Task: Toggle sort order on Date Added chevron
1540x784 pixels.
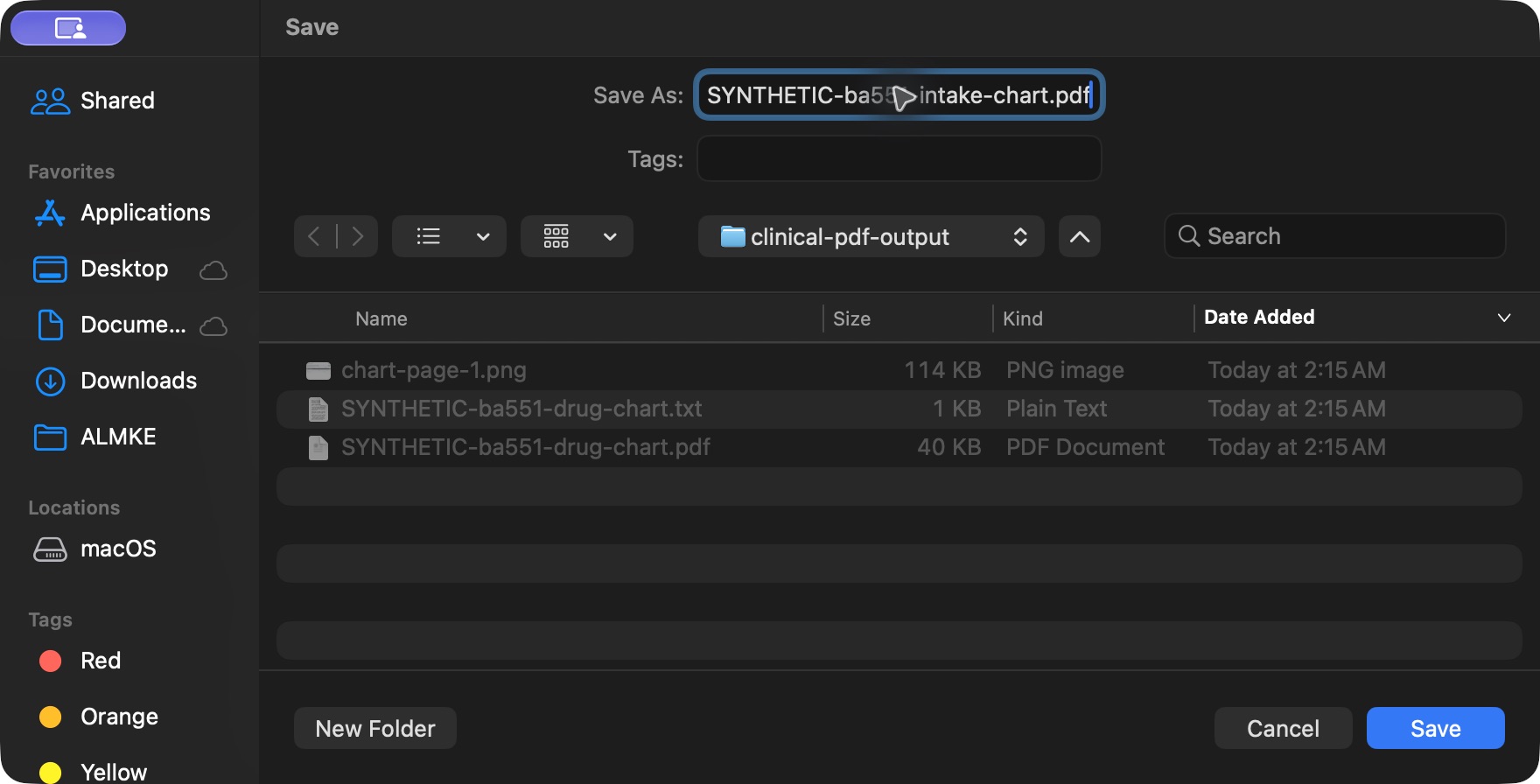Action: pyautogui.click(x=1504, y=318)
